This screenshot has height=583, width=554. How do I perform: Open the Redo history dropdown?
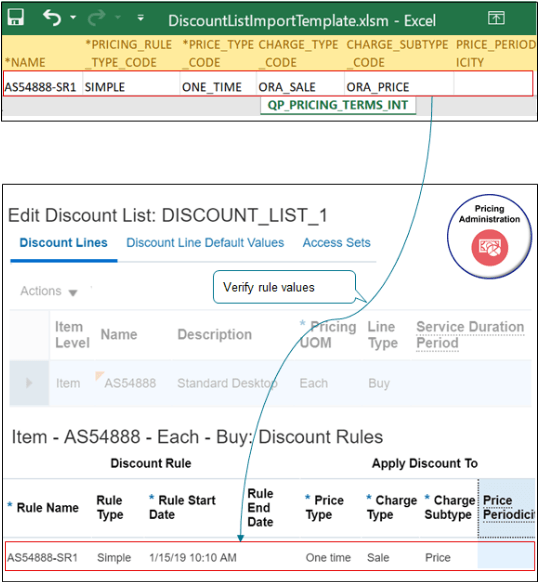(118, 17)
